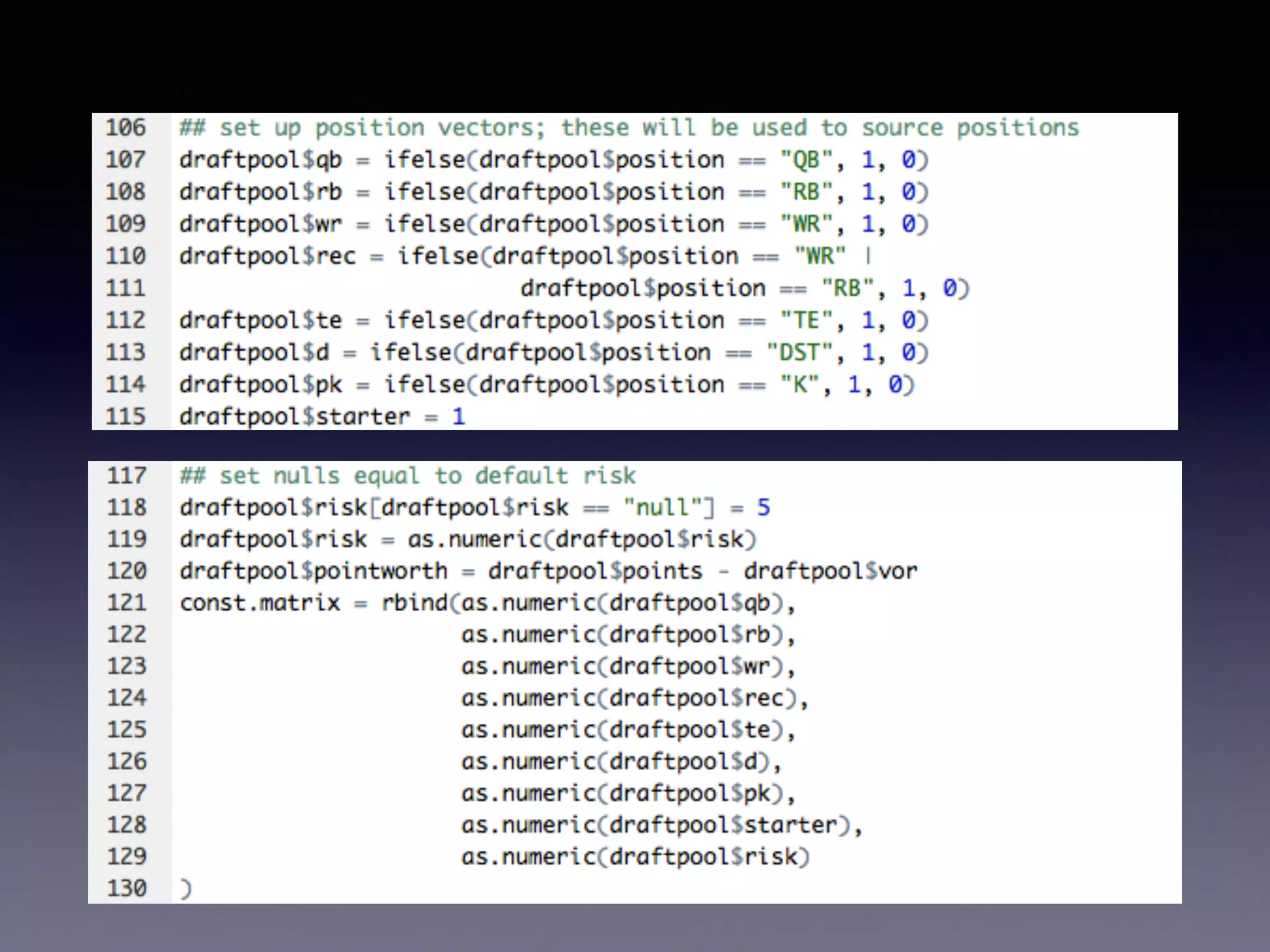
Task: Click draftpool$starter on line 115
Action: coord(295,416)
